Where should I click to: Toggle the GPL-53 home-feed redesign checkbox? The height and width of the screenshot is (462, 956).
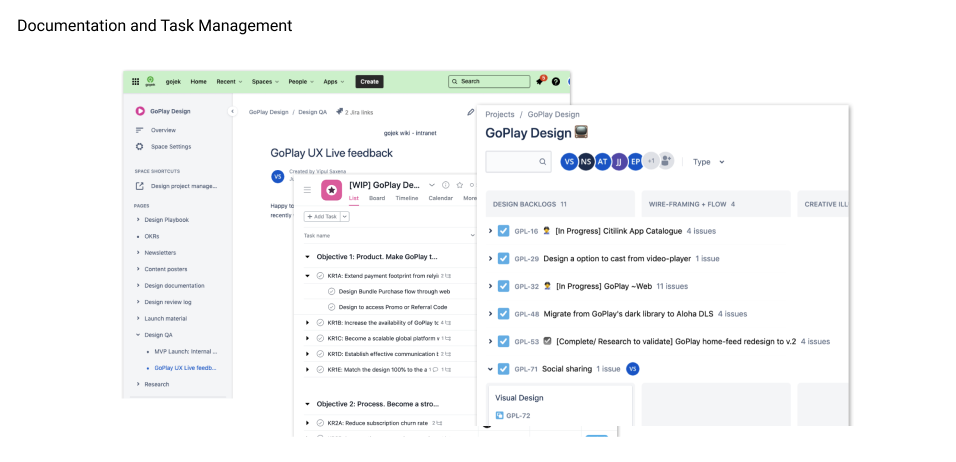tap(503, 341)
